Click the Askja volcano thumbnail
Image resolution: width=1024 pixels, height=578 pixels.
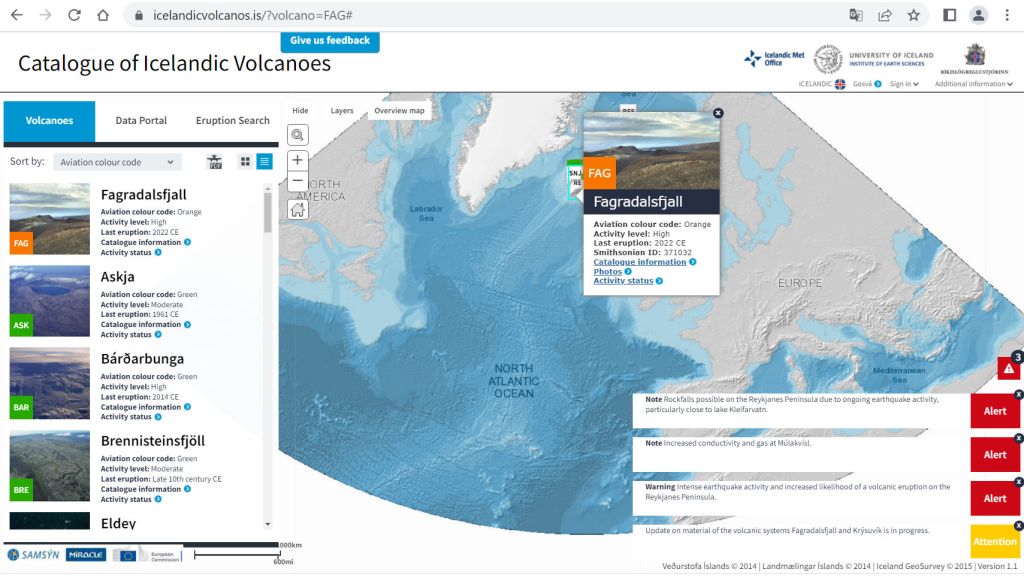50,301
